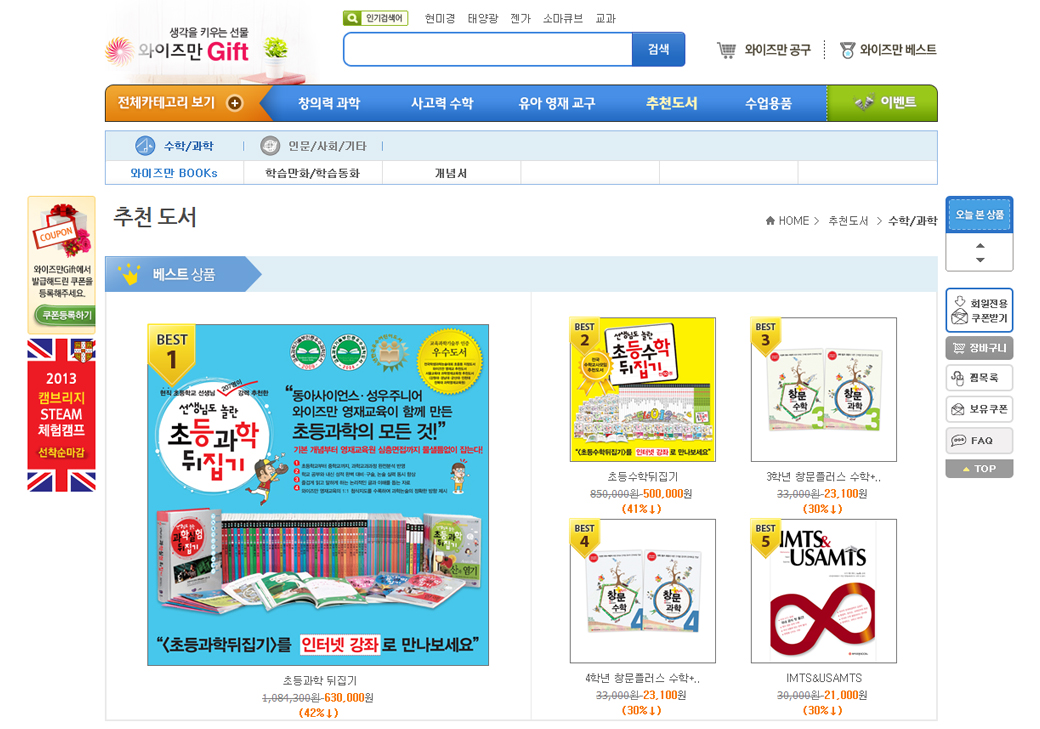This screenshot has width=1040, height=729.
Task: Expand all categories with the plus icon
Action: pyautogui.click(x=235, y=103)
